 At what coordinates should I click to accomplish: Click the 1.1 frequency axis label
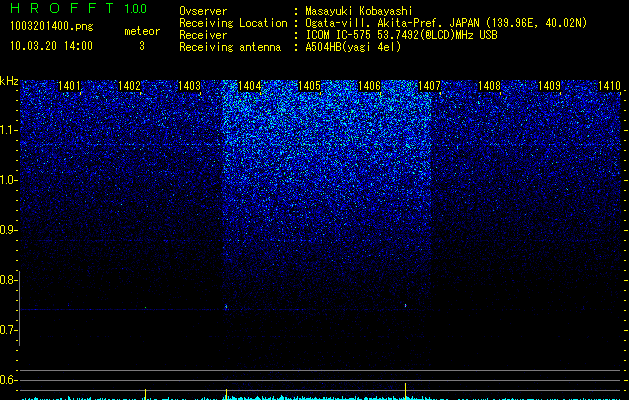click(x=8, y=130)
